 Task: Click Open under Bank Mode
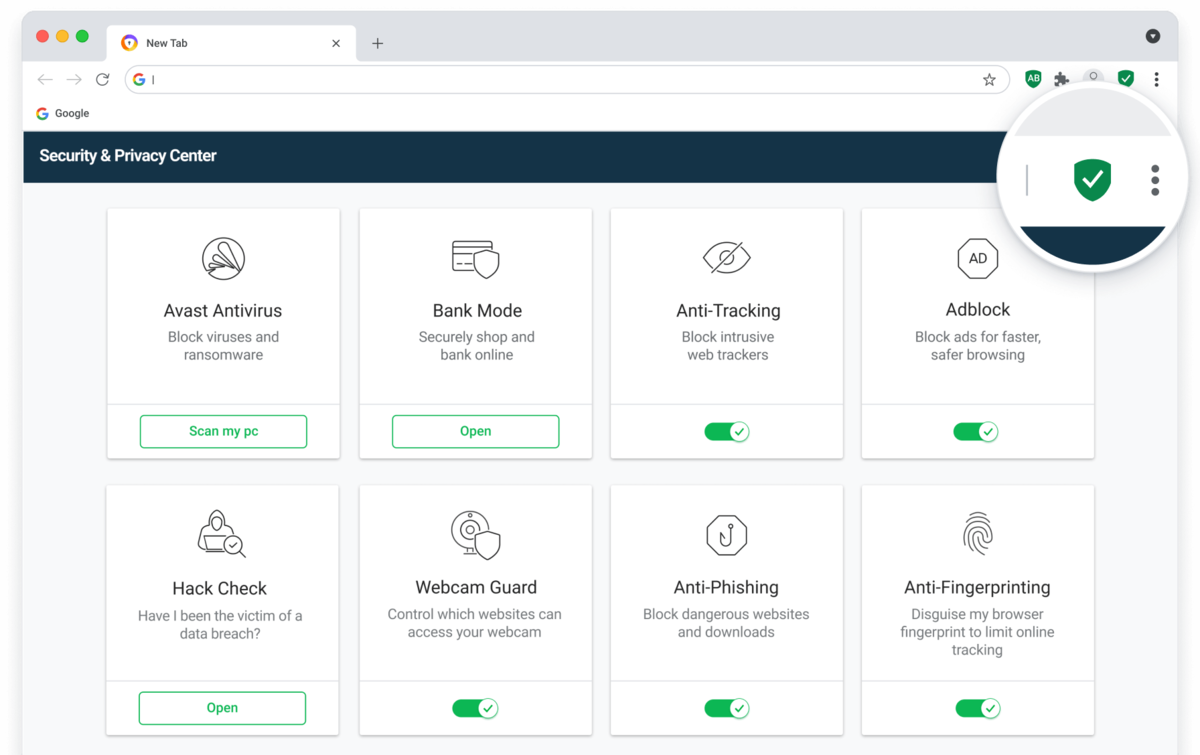click(475, 431)
